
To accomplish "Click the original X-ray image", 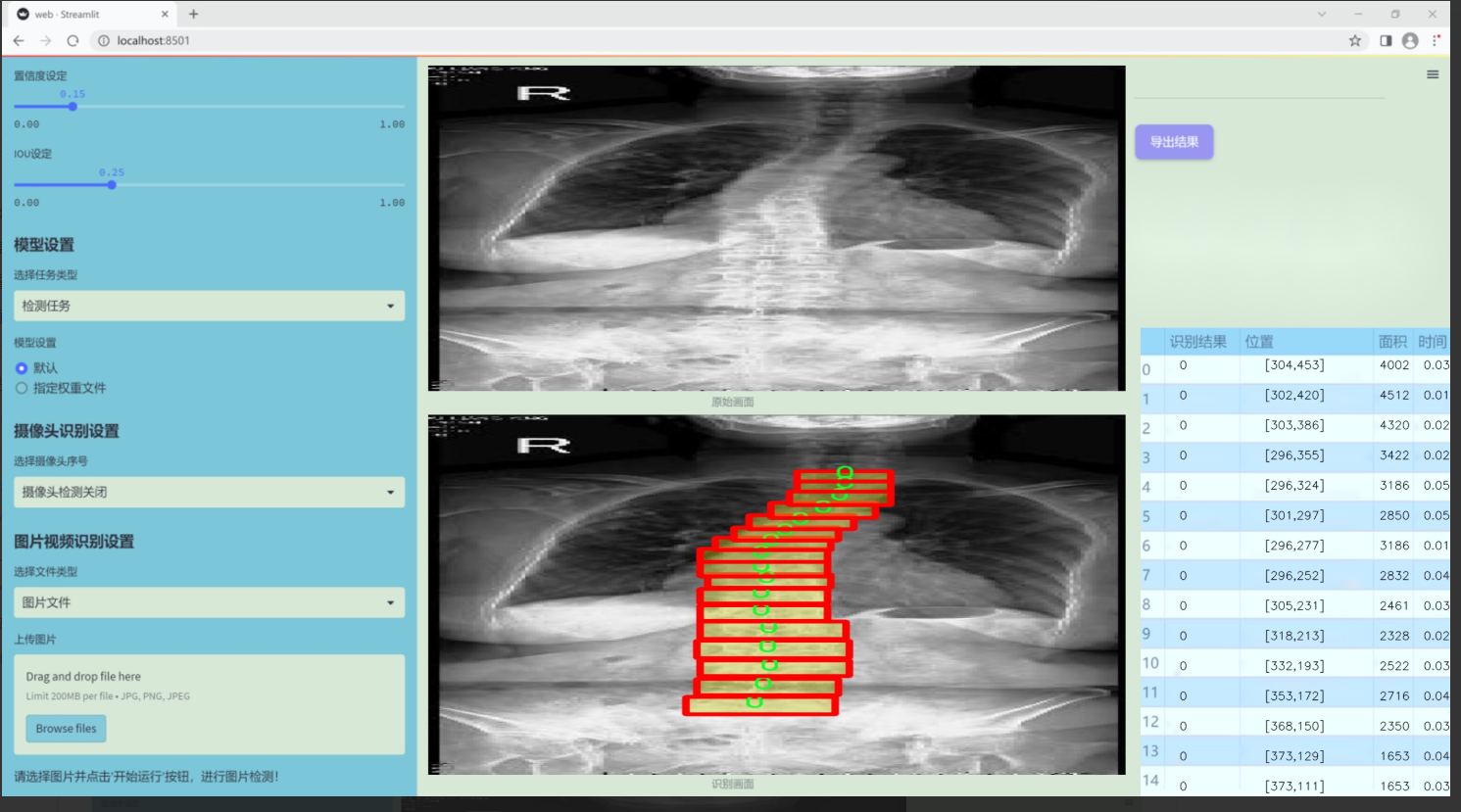I will click(776, 228).
